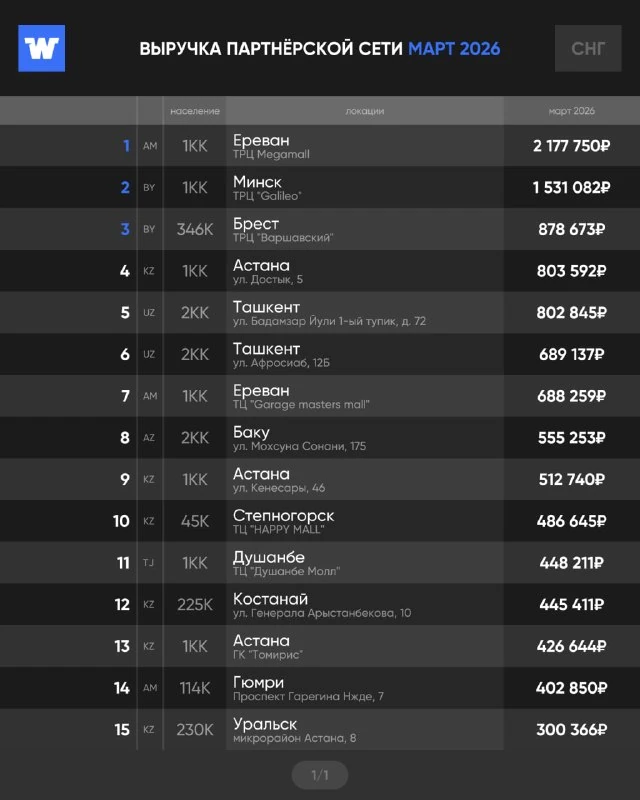Select the Баку ул. Мохсуна Сонани row
Screen dimensions: 640x800
pyautogui.click(x=320, y=438)
